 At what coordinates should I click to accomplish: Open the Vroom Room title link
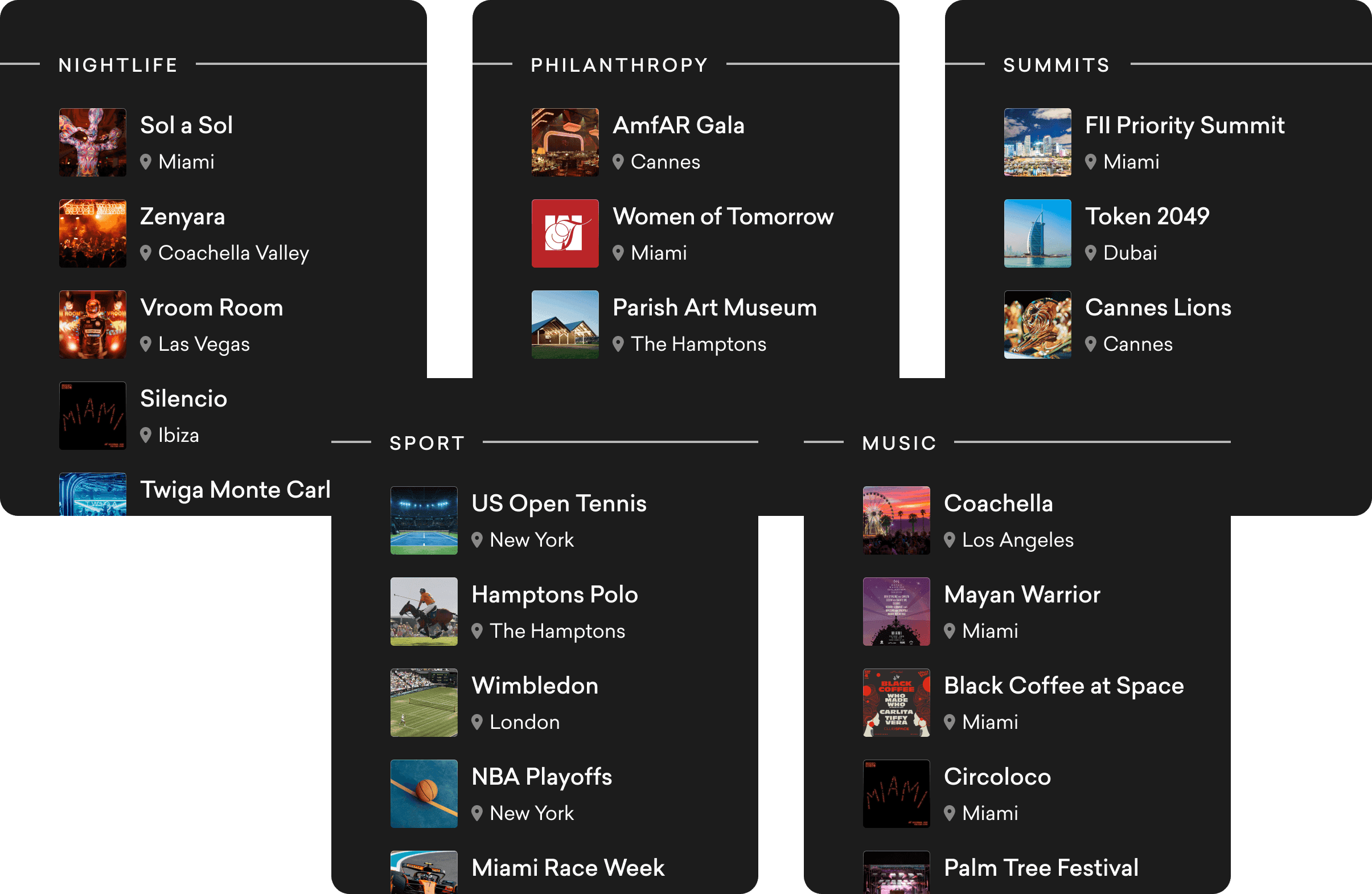pyautogui.click(x=212, y=307)
